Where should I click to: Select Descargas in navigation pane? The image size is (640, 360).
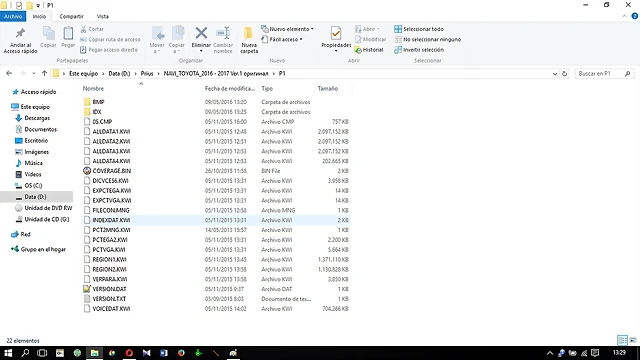[37, 118]
